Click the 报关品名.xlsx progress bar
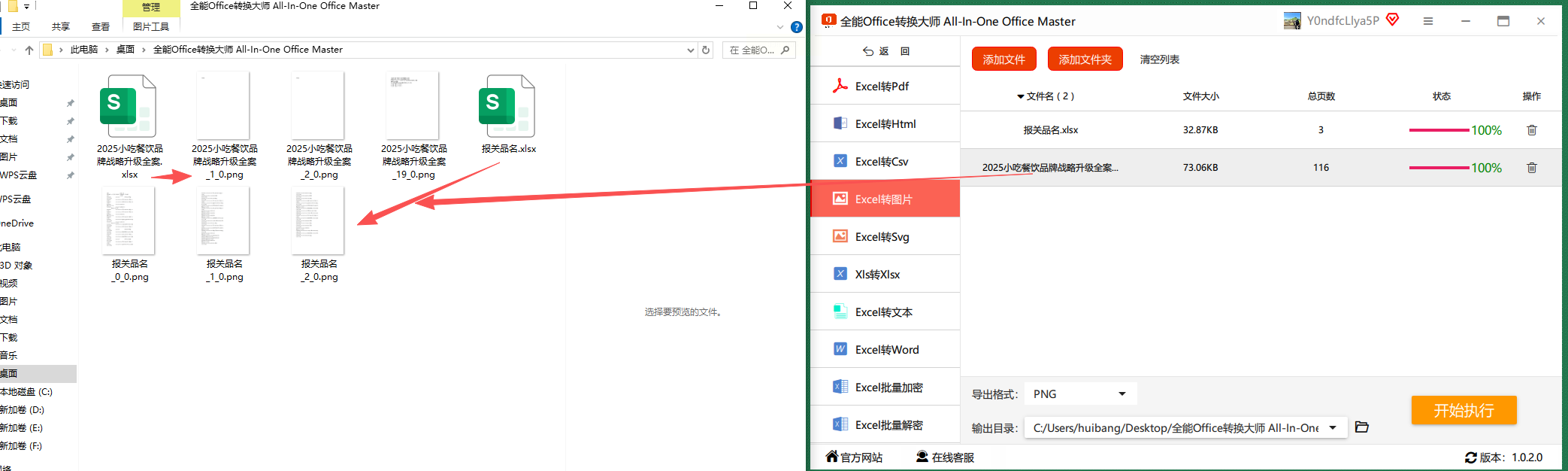 (1439, 130)
